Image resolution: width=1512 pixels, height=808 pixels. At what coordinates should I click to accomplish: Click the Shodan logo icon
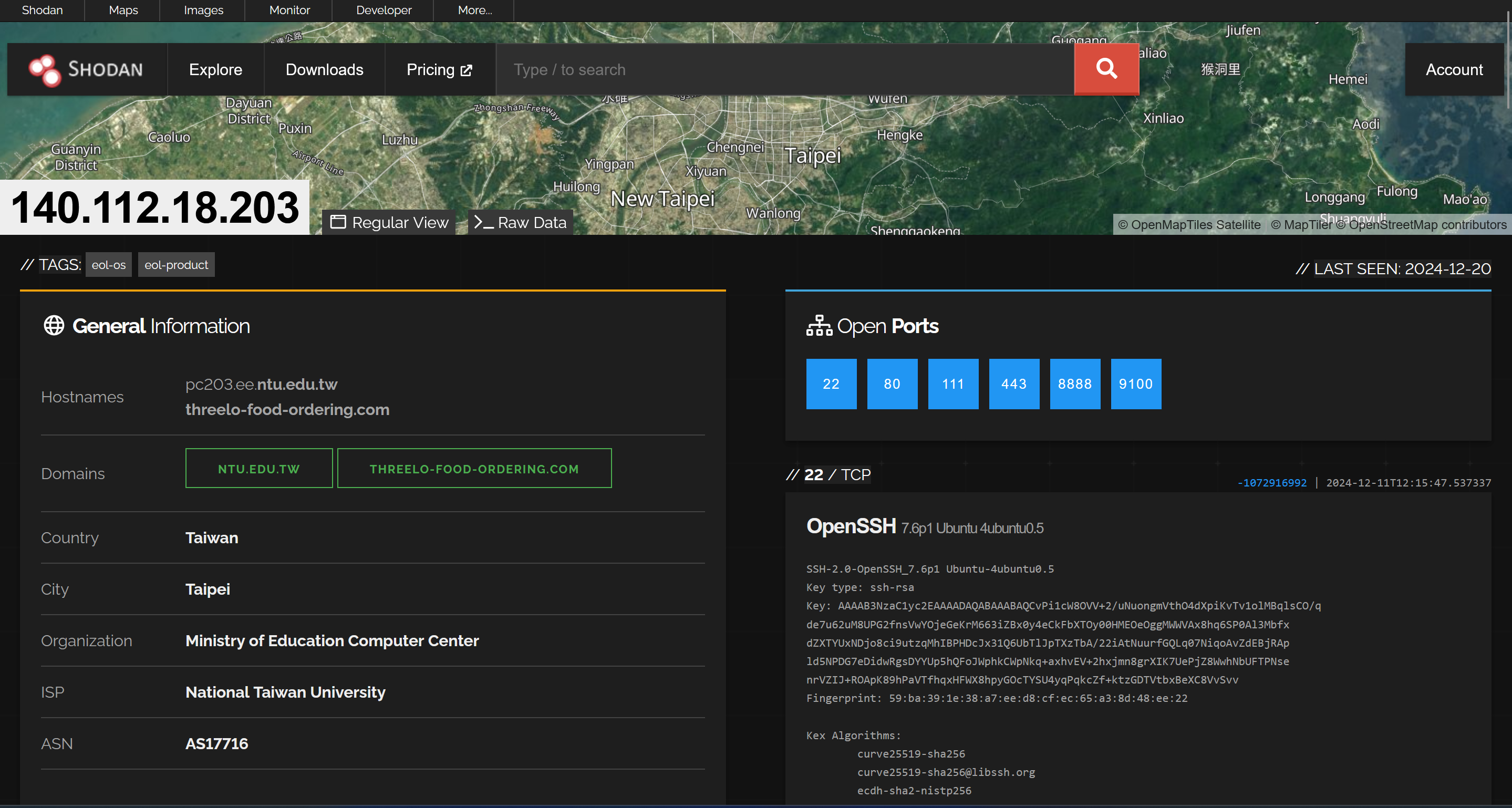pyautogui.click(x=45, y=70)
